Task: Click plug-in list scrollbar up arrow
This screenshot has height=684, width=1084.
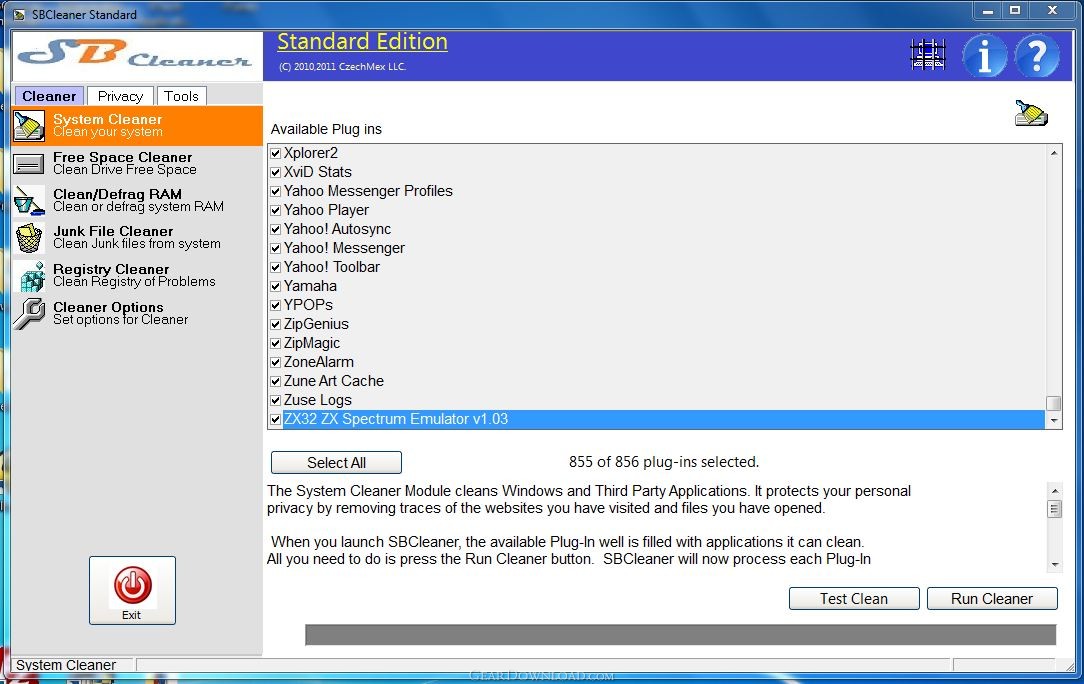Action: tap(1054, 153)
